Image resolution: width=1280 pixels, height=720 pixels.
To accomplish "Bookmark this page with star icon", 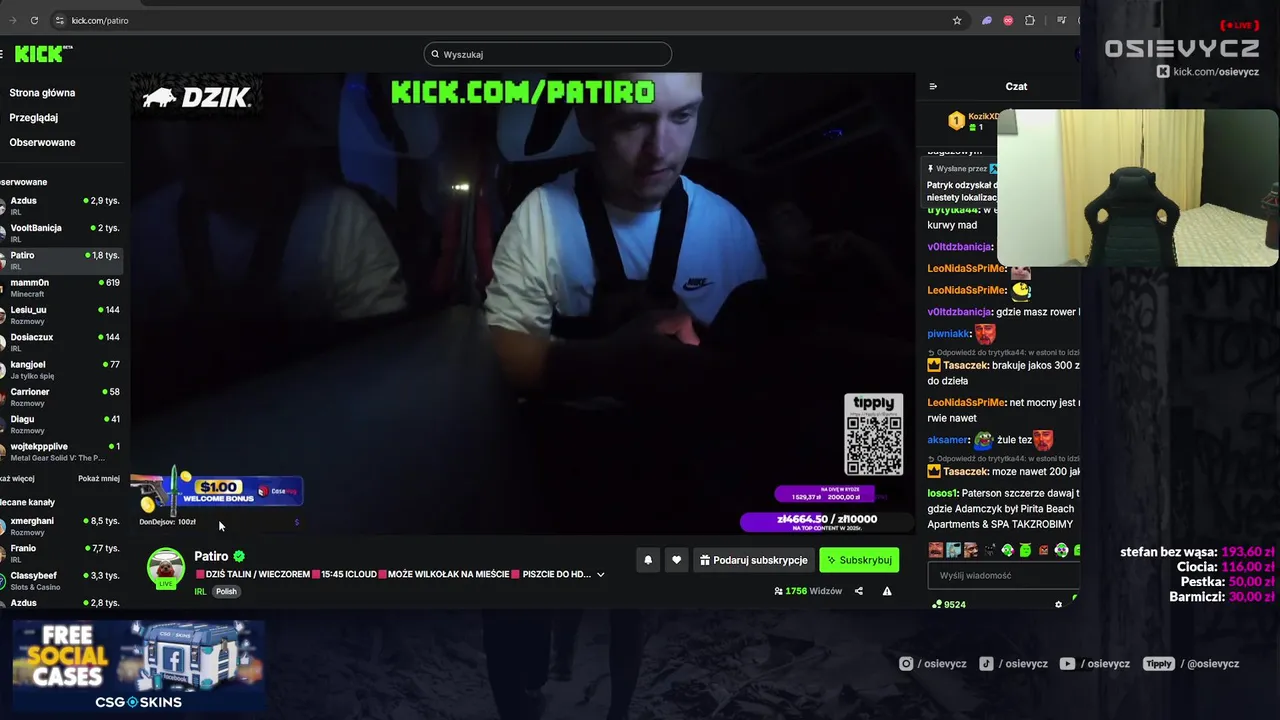I will pos(957,20).
